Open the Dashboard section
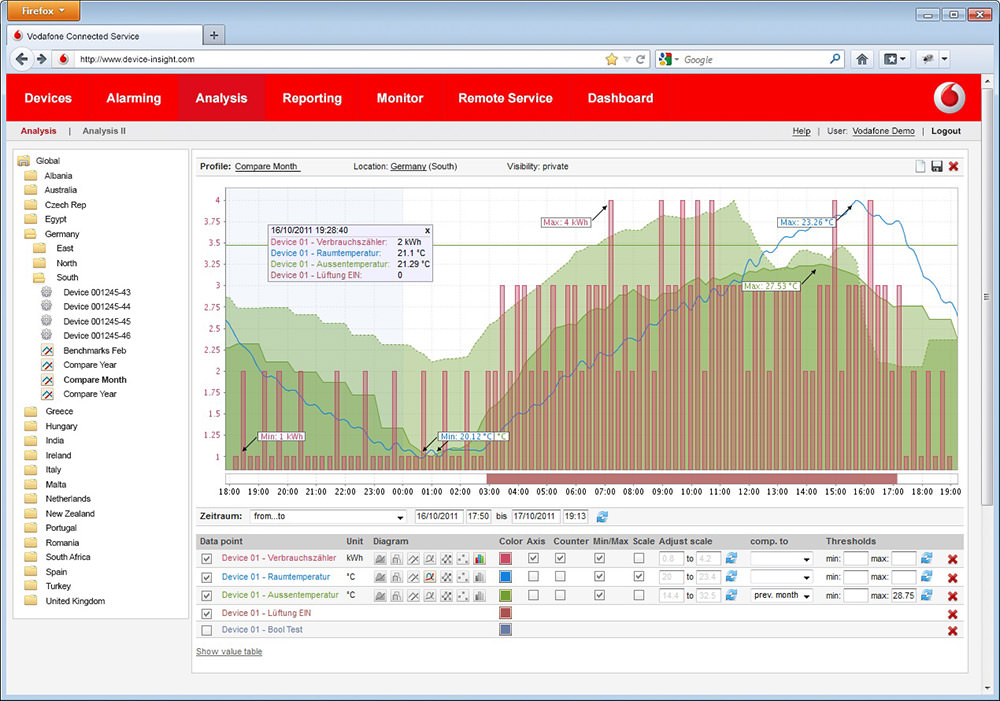 pyautogui.click(x=620, y=98)
